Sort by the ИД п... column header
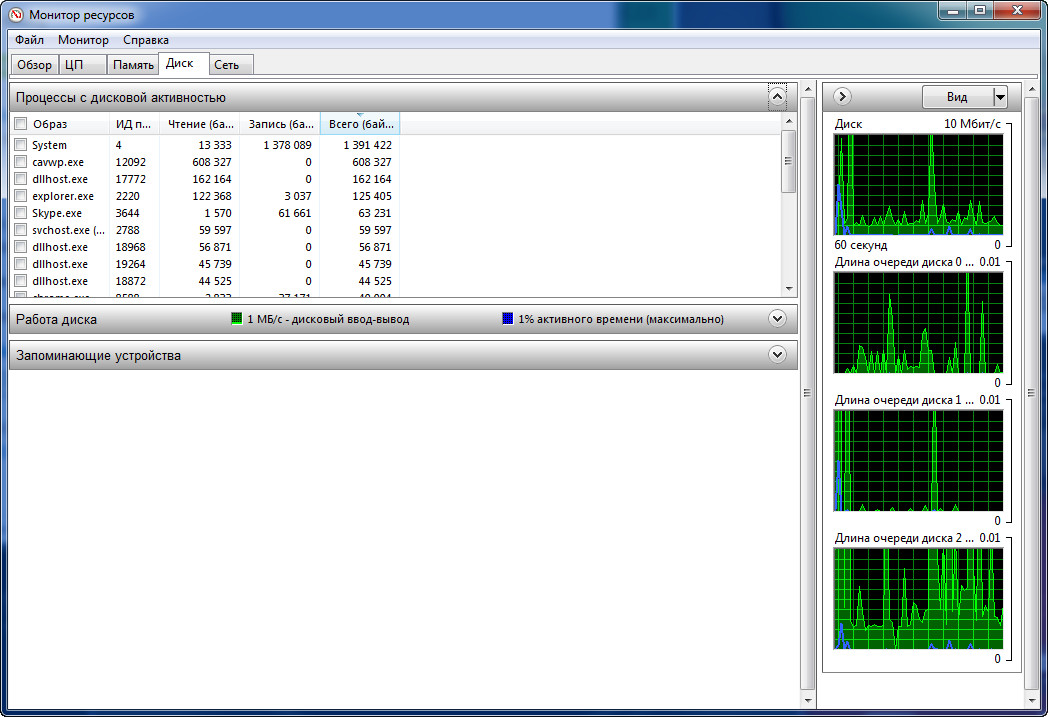Screen dimensions: 1048x717 click(x=134, y=124)
